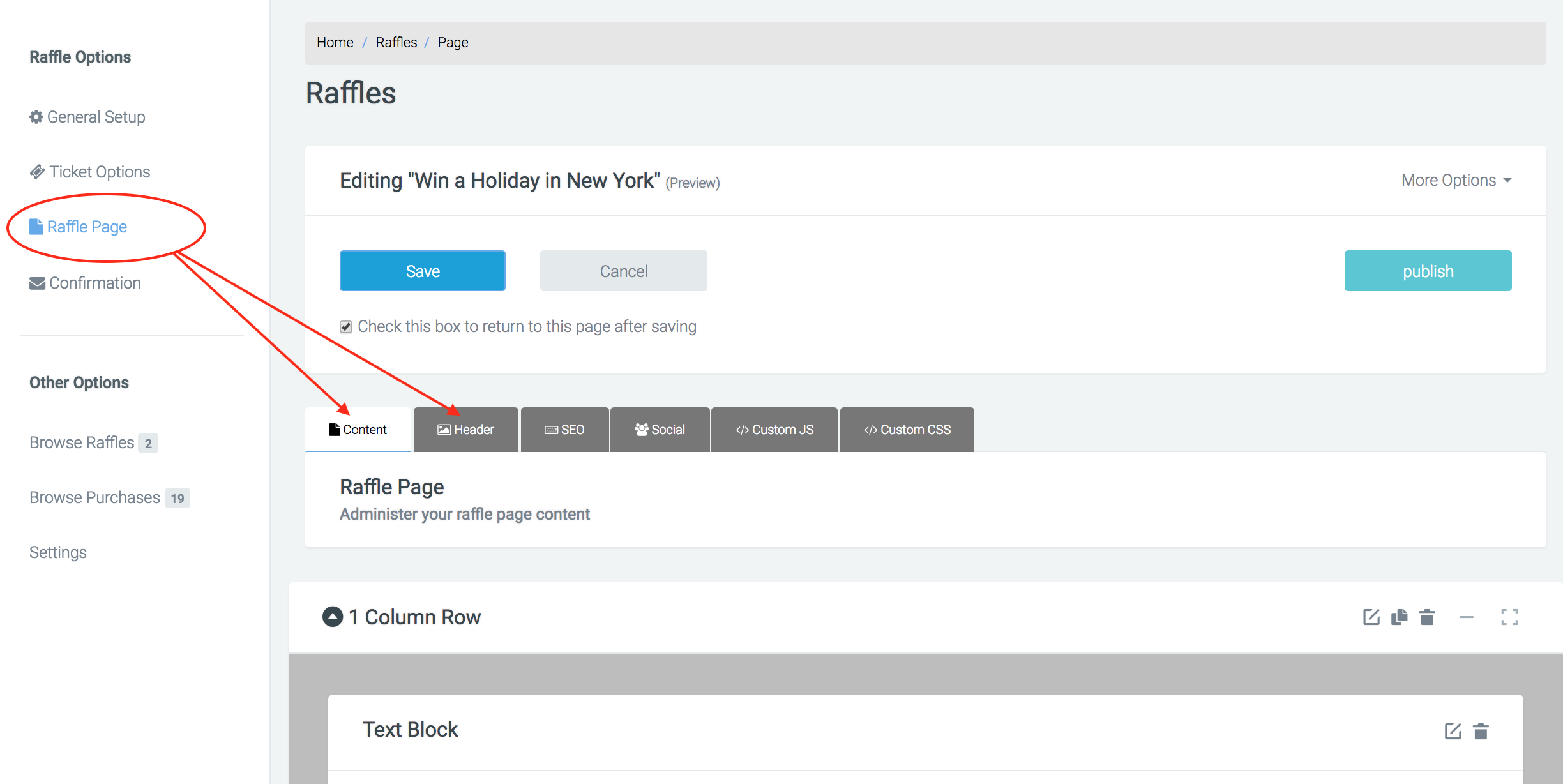The image size is (1563, 784).
Task: Collapse row using the circle arrow icon
Action: click(332, 617)
